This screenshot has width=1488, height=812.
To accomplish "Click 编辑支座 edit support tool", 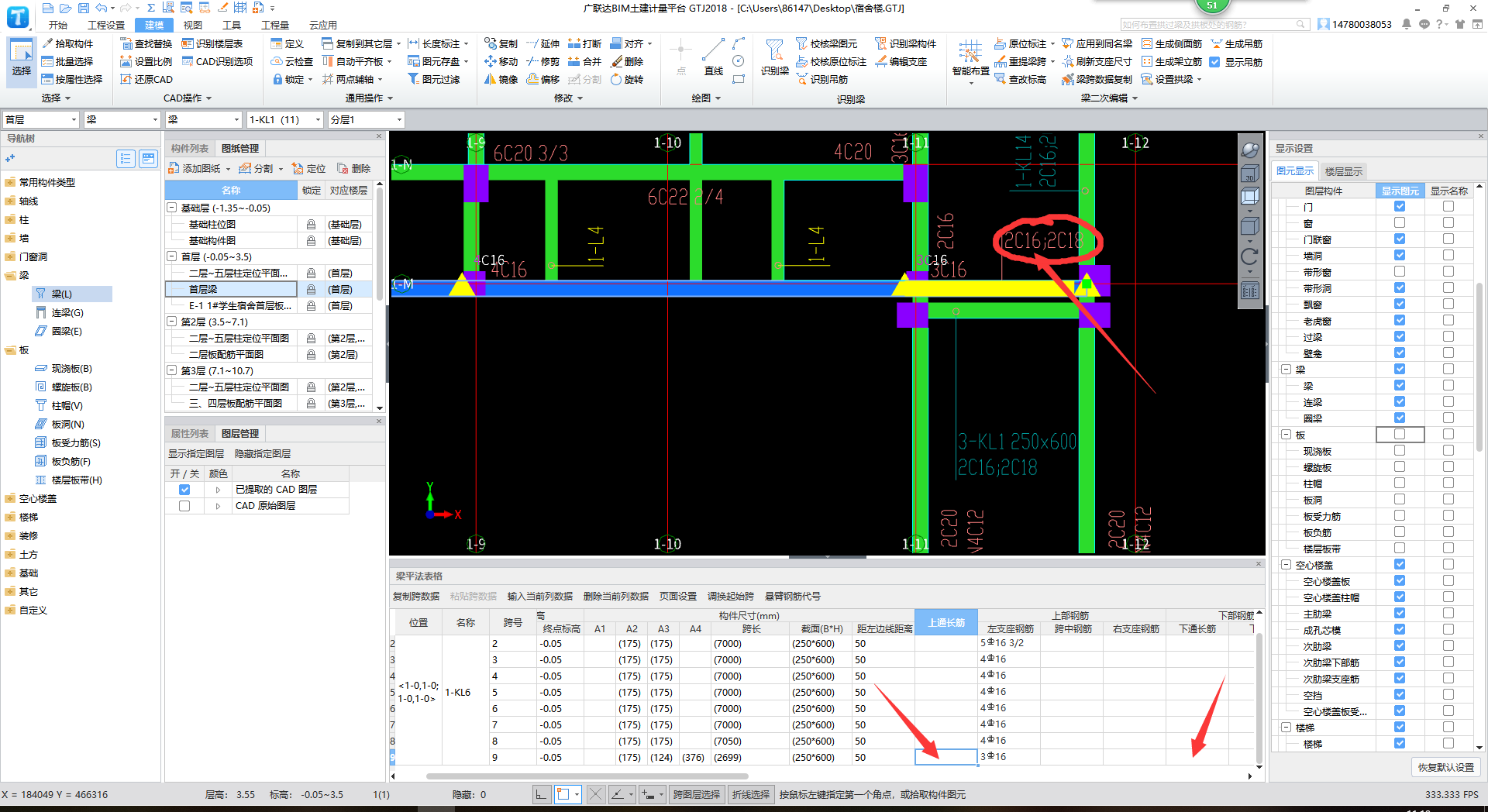I will coord(901,61).
